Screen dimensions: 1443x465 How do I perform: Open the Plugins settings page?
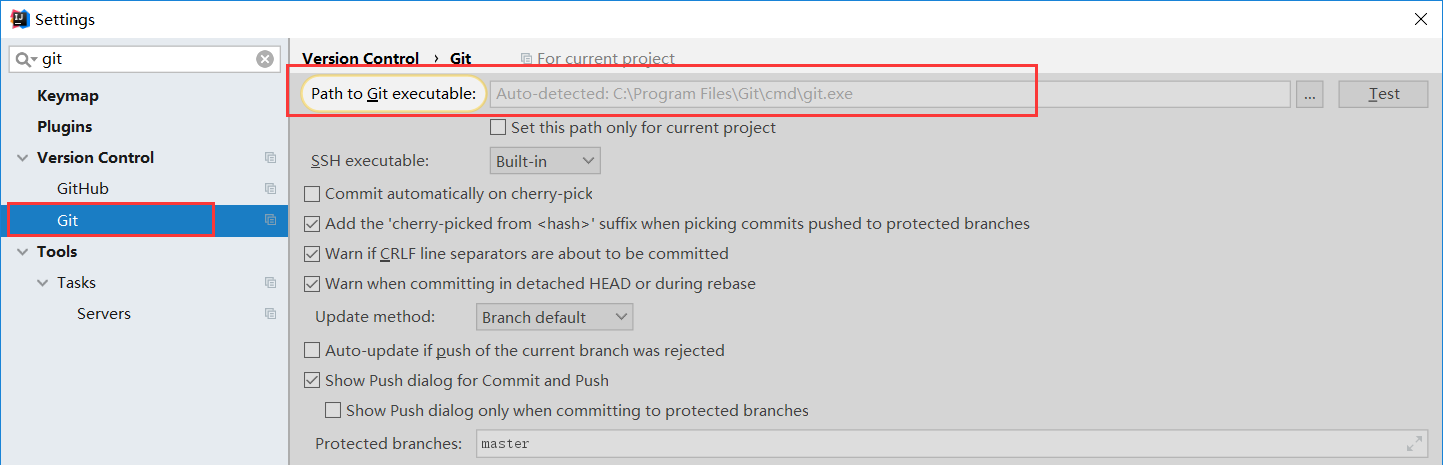[65, 127]
